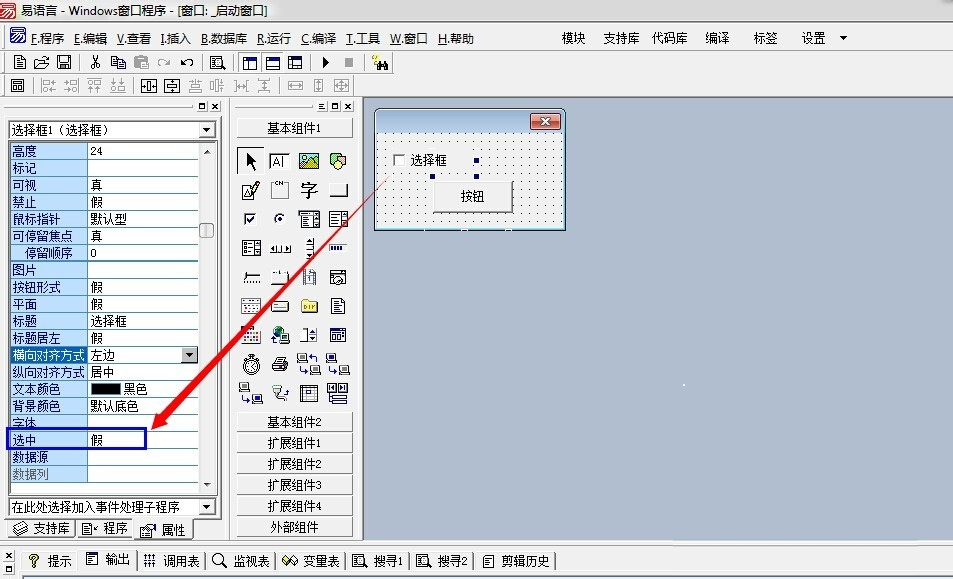Expand the 基本组件2 component group

tap(294, 422)
